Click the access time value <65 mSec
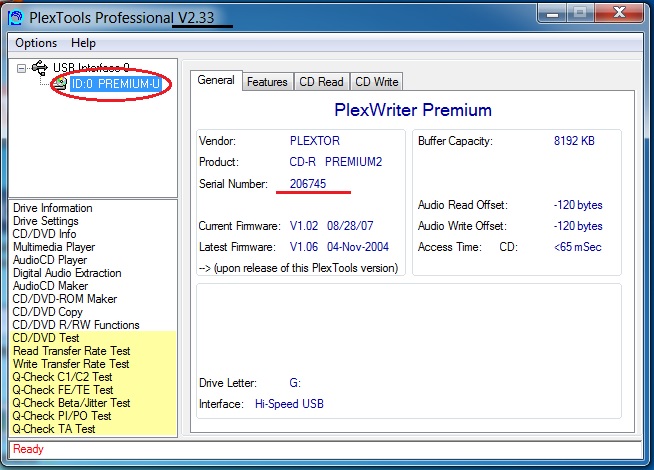Image resolution: width=654 pixels, height=470 pixels. click(578, 247)
